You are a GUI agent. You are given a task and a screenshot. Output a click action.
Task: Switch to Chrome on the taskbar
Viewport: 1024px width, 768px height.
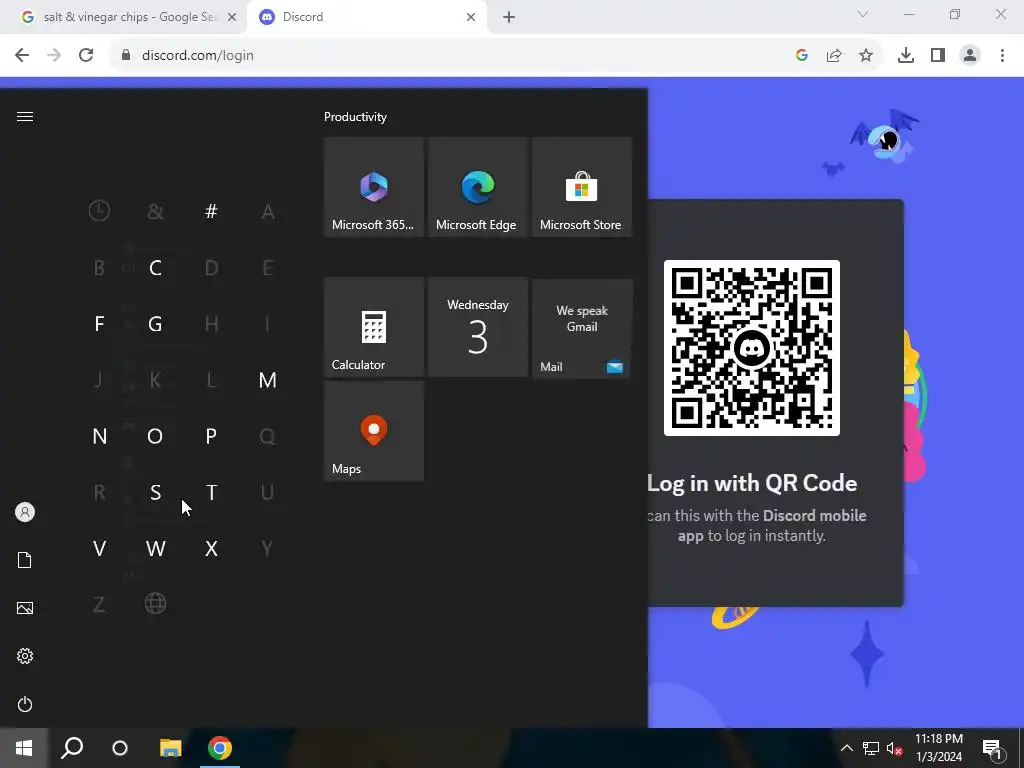pos(219,748)
